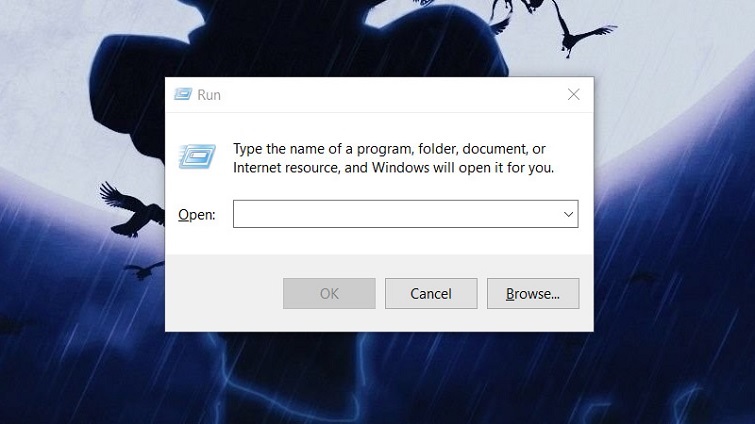Image resolution: width=755 pixels, height=424 pixels.
Task: Click the "Type the name of a program" line
Action: click(x=389, y=149)
